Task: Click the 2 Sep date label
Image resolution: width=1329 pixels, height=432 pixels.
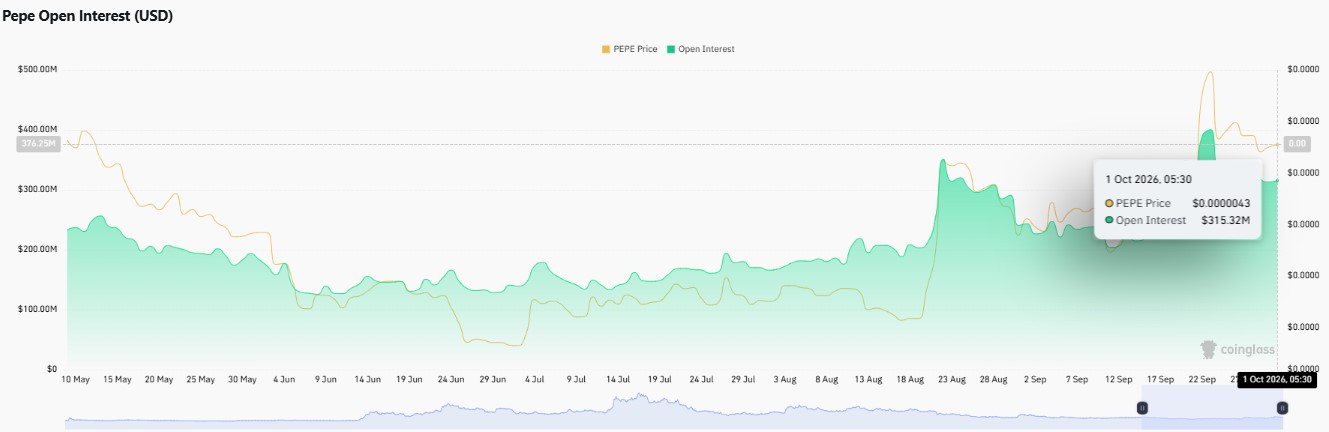Action: point(1034,380)
